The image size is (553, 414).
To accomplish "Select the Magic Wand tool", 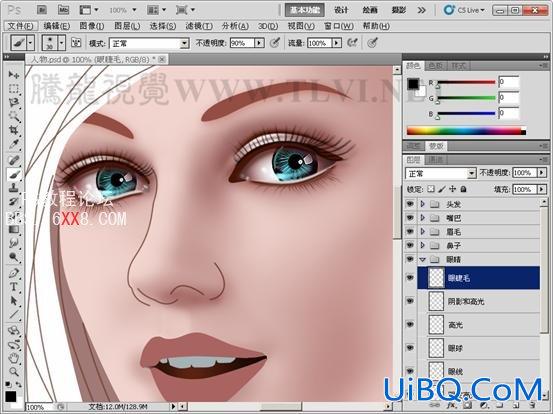I will [x=14, y=116].
